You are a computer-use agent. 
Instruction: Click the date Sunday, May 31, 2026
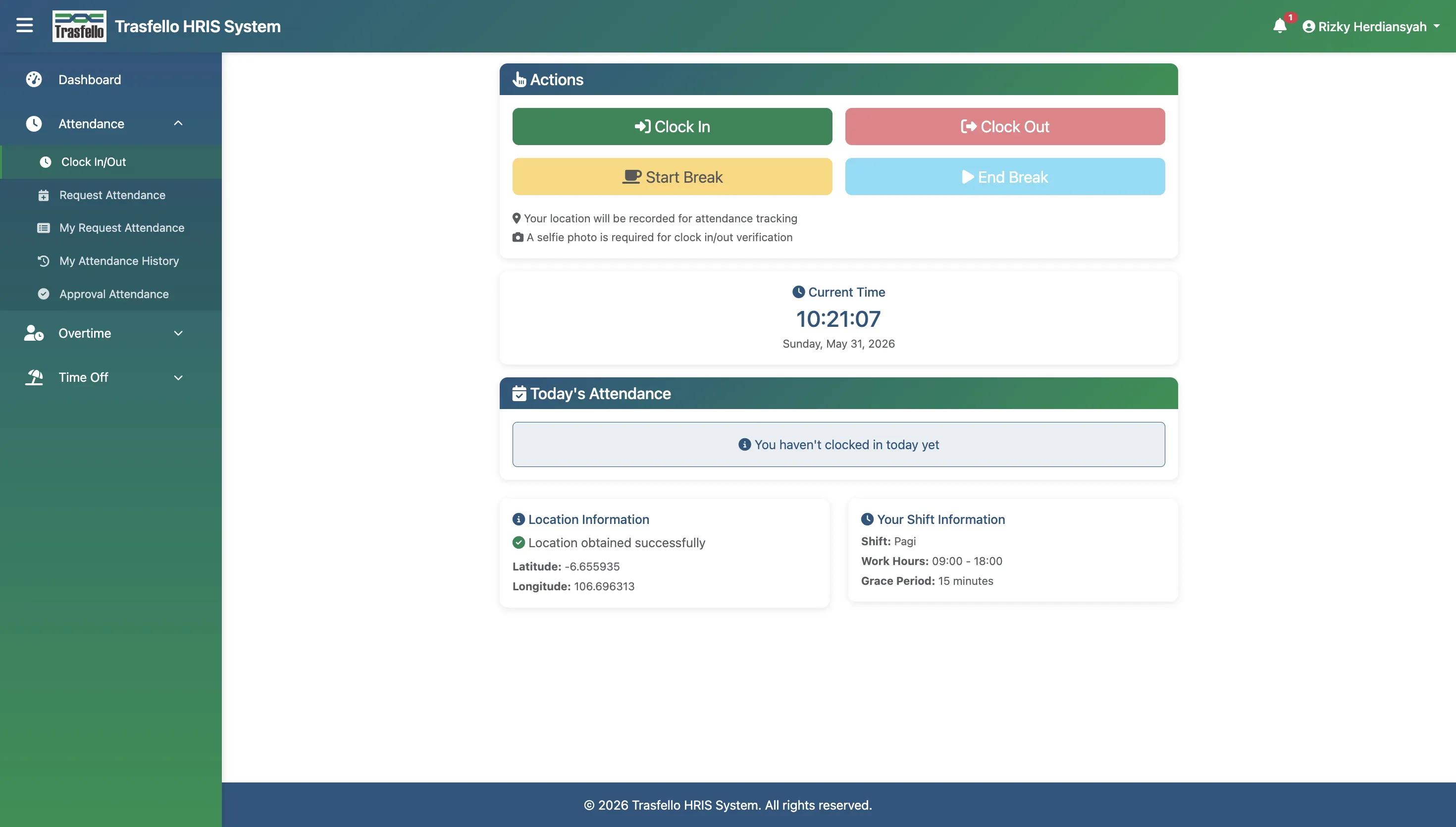pyautogui.click(x=838, y=344)
